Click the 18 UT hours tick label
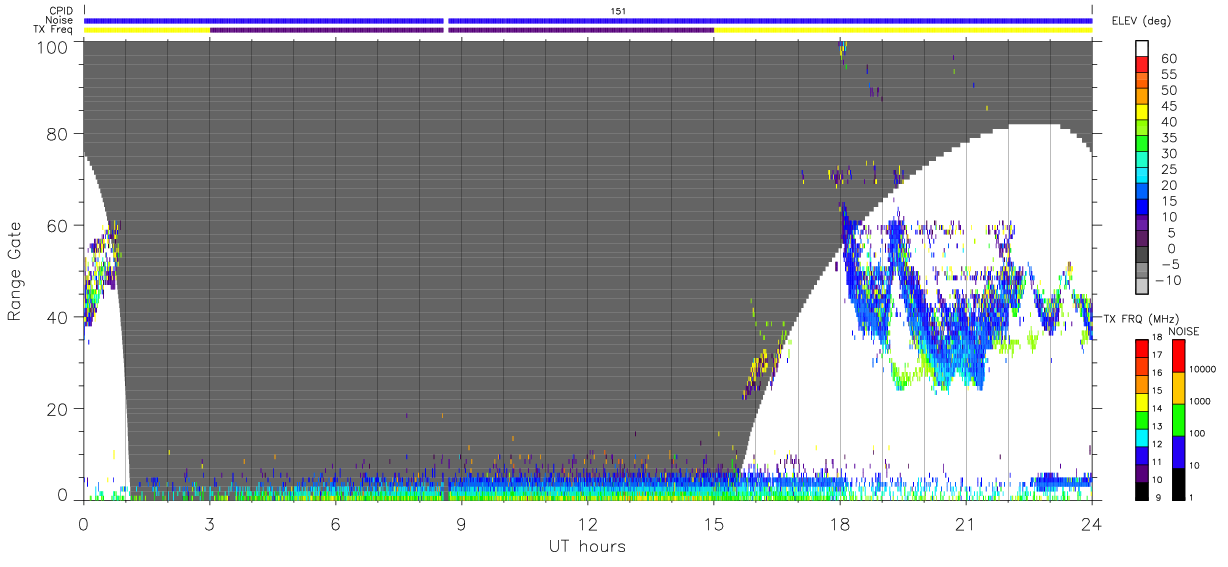The height and width of the screenshot is (567, 1228). (840, 525)
